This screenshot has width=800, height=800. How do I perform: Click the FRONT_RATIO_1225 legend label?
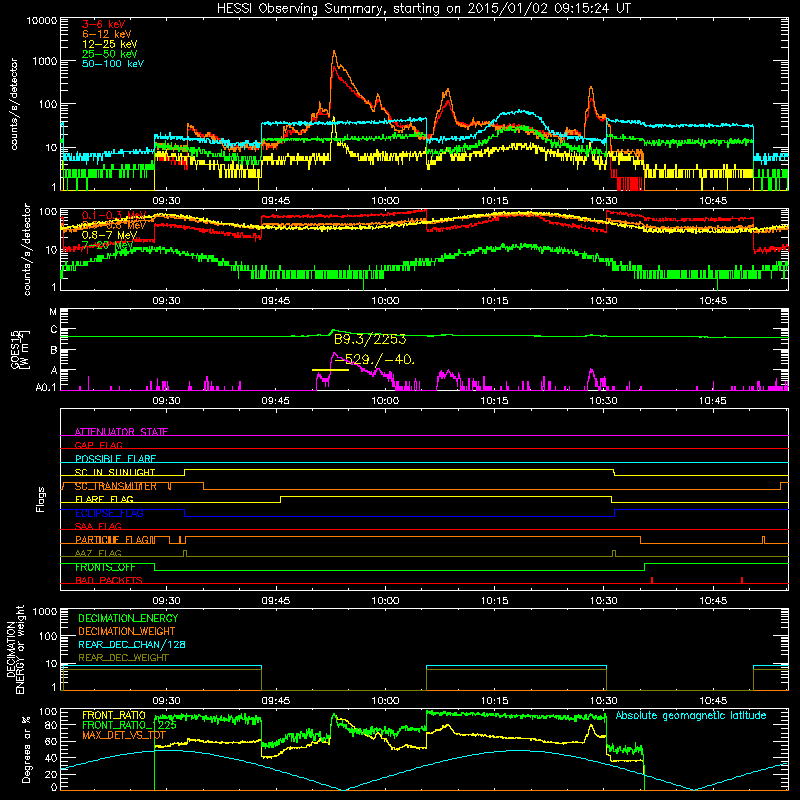(130, 725)
